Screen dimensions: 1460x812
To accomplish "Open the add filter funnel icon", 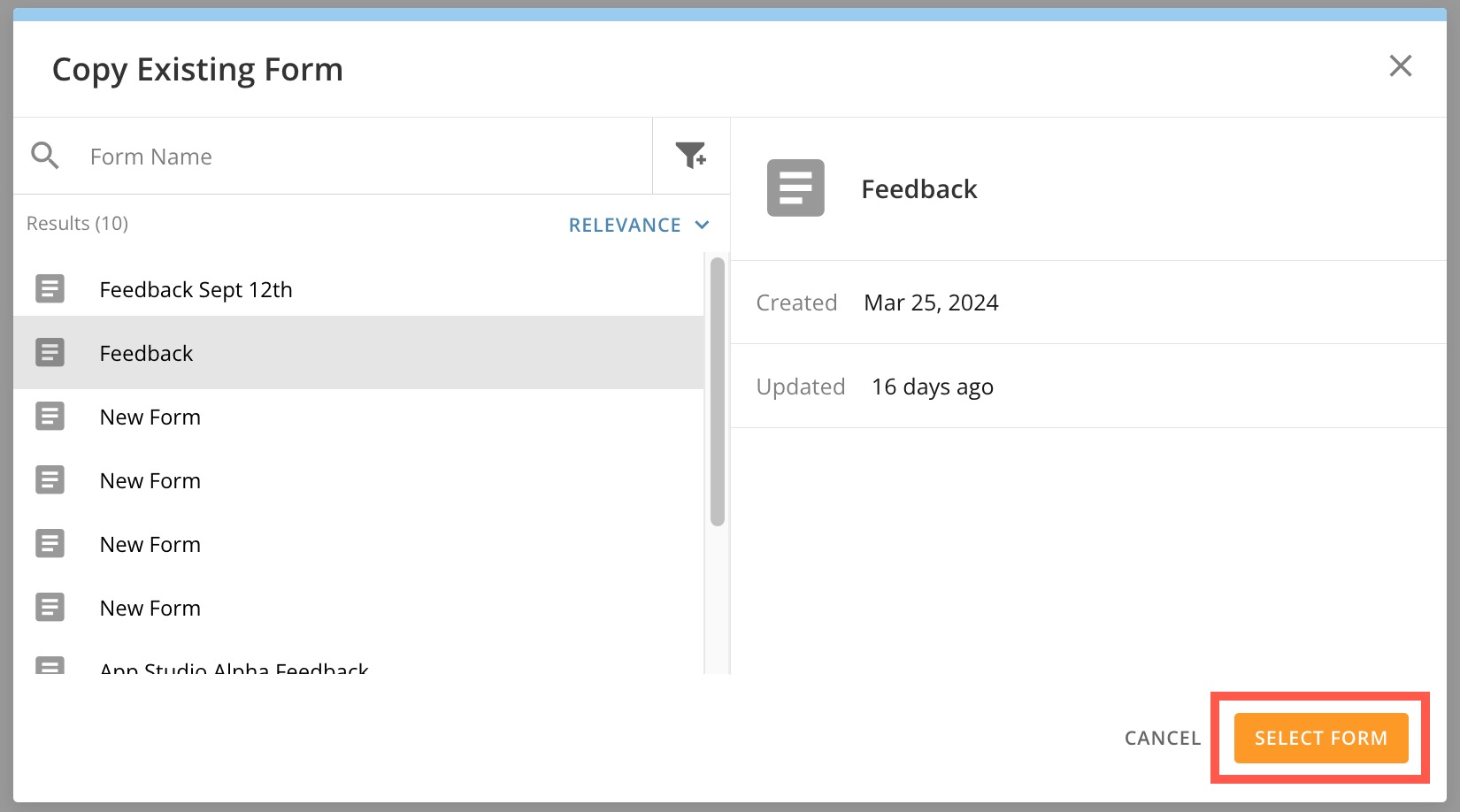I will point(690,156).
